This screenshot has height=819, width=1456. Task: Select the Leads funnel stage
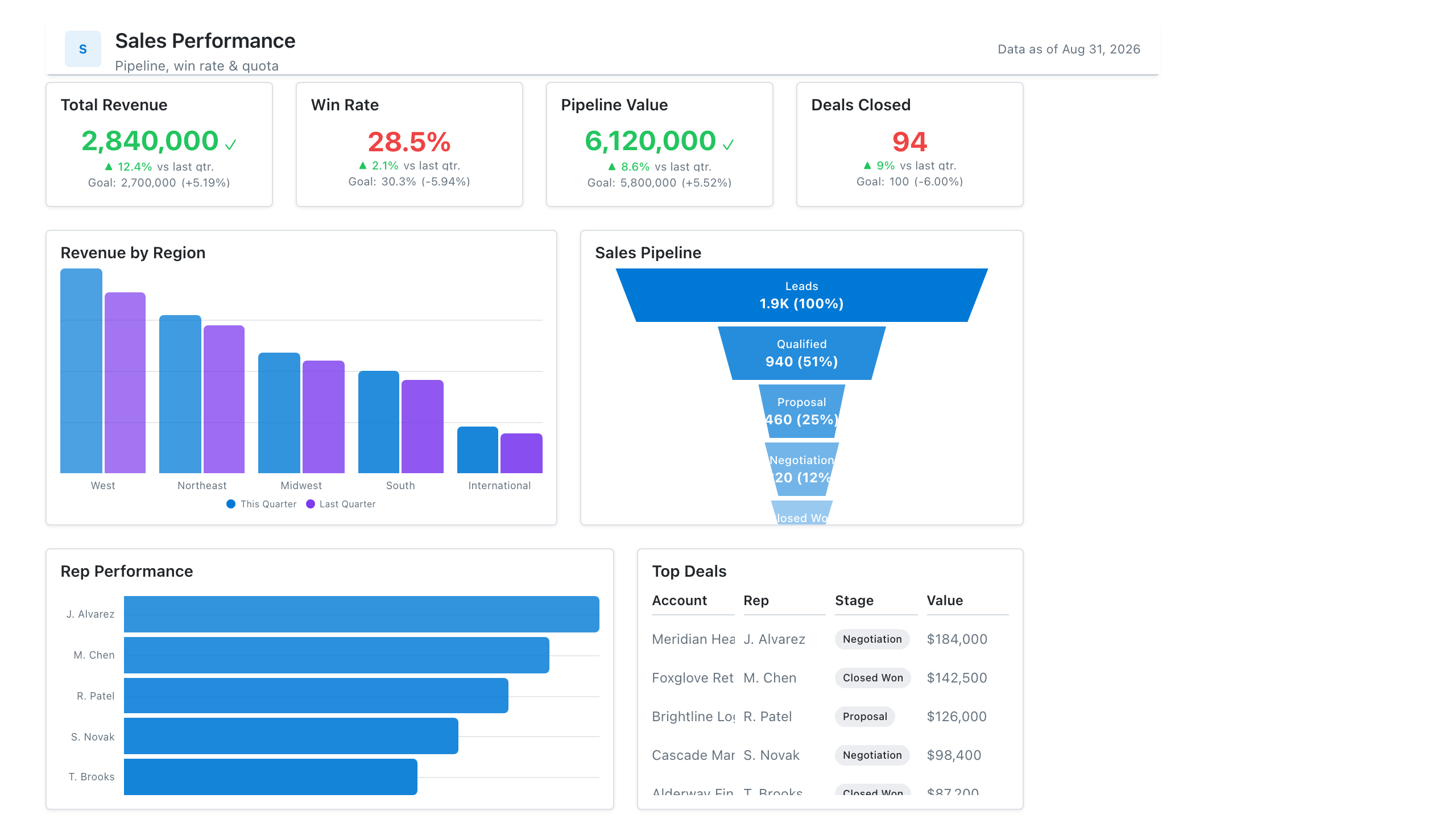(802, 295)
